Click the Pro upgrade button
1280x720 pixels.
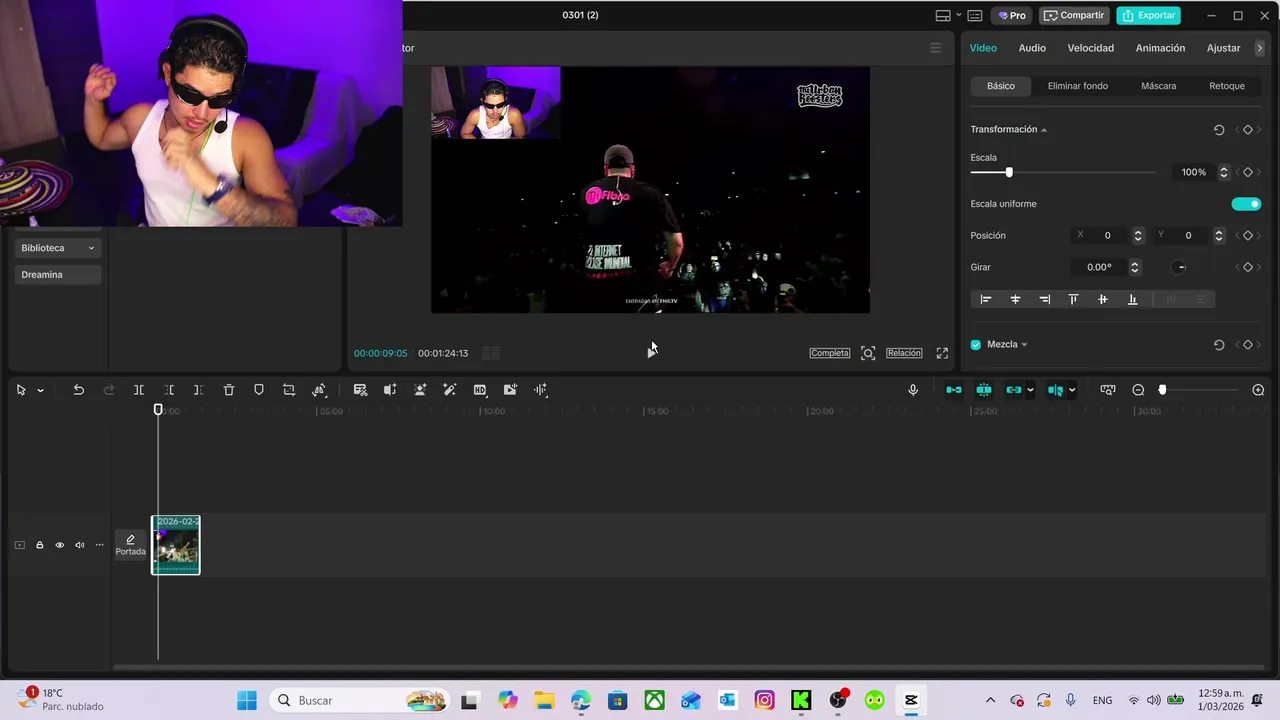[x=1012, y=15]
